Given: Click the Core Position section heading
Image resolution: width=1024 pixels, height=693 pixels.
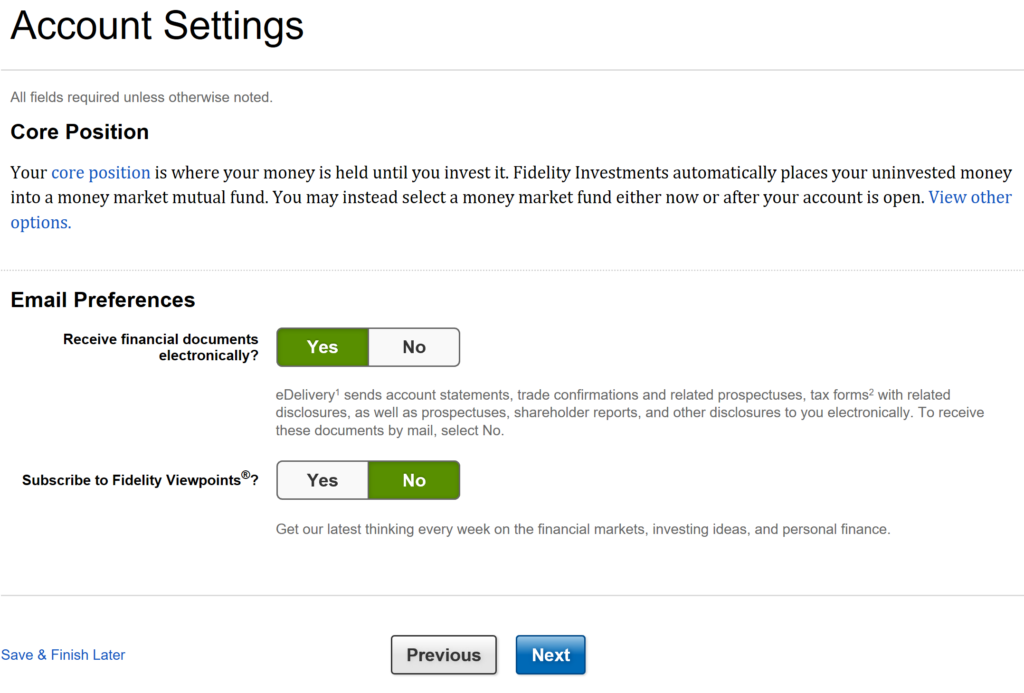Looking at the screenshot, I should [x=80, y=132].
